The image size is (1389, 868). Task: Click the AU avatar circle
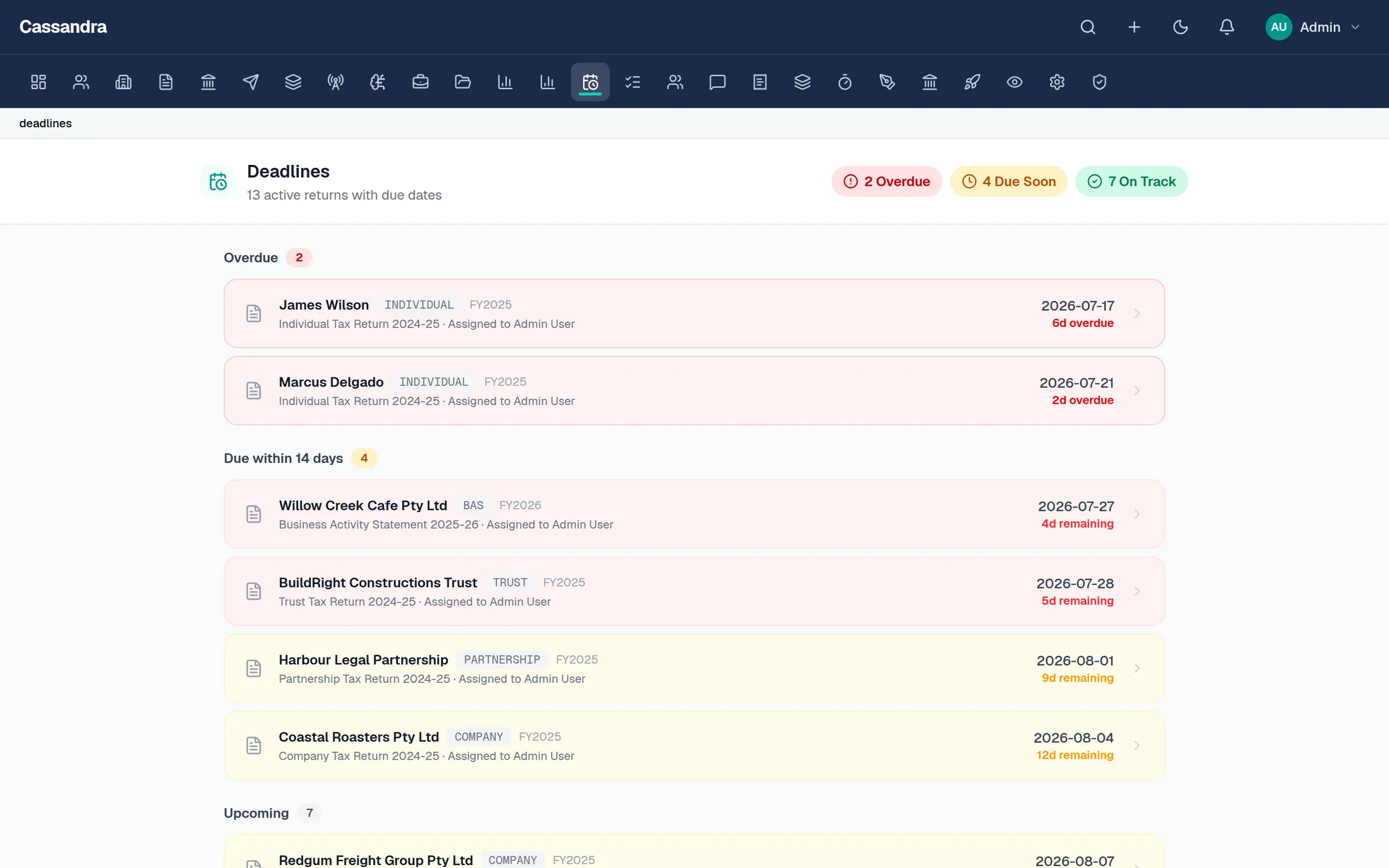pyautogui.click(x=1279, y=27)
